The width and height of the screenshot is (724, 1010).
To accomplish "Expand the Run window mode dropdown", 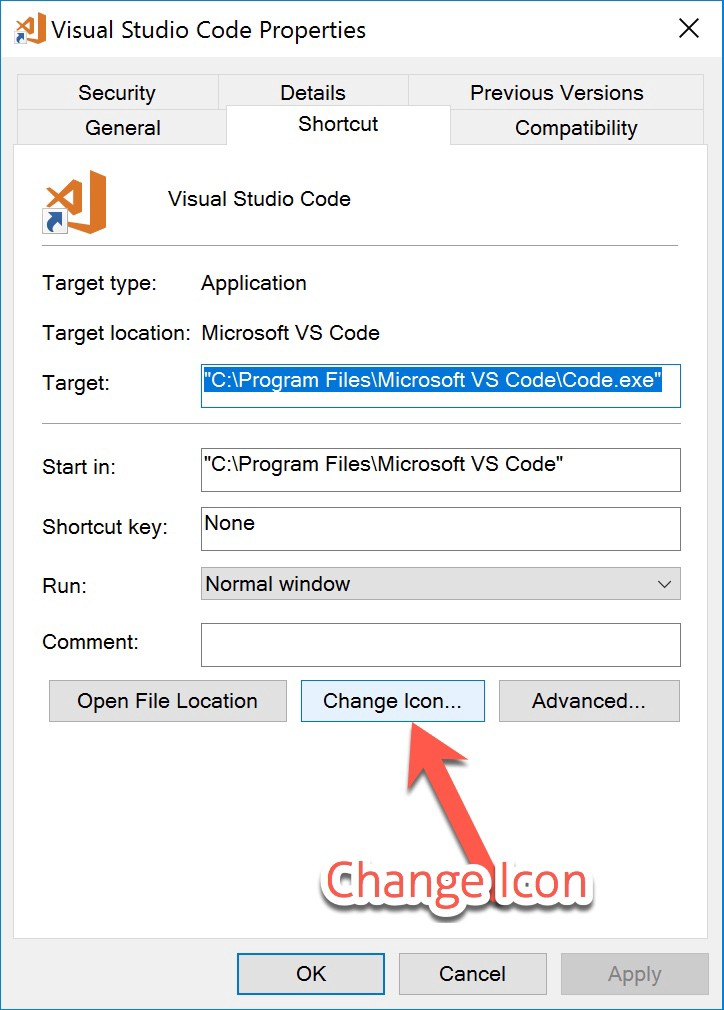I will pyautogui.click(x=440, y=584).
